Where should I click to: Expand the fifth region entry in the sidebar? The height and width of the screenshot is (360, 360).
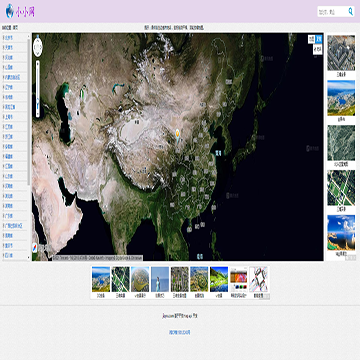pyautogui.click(x=15, y=77)
